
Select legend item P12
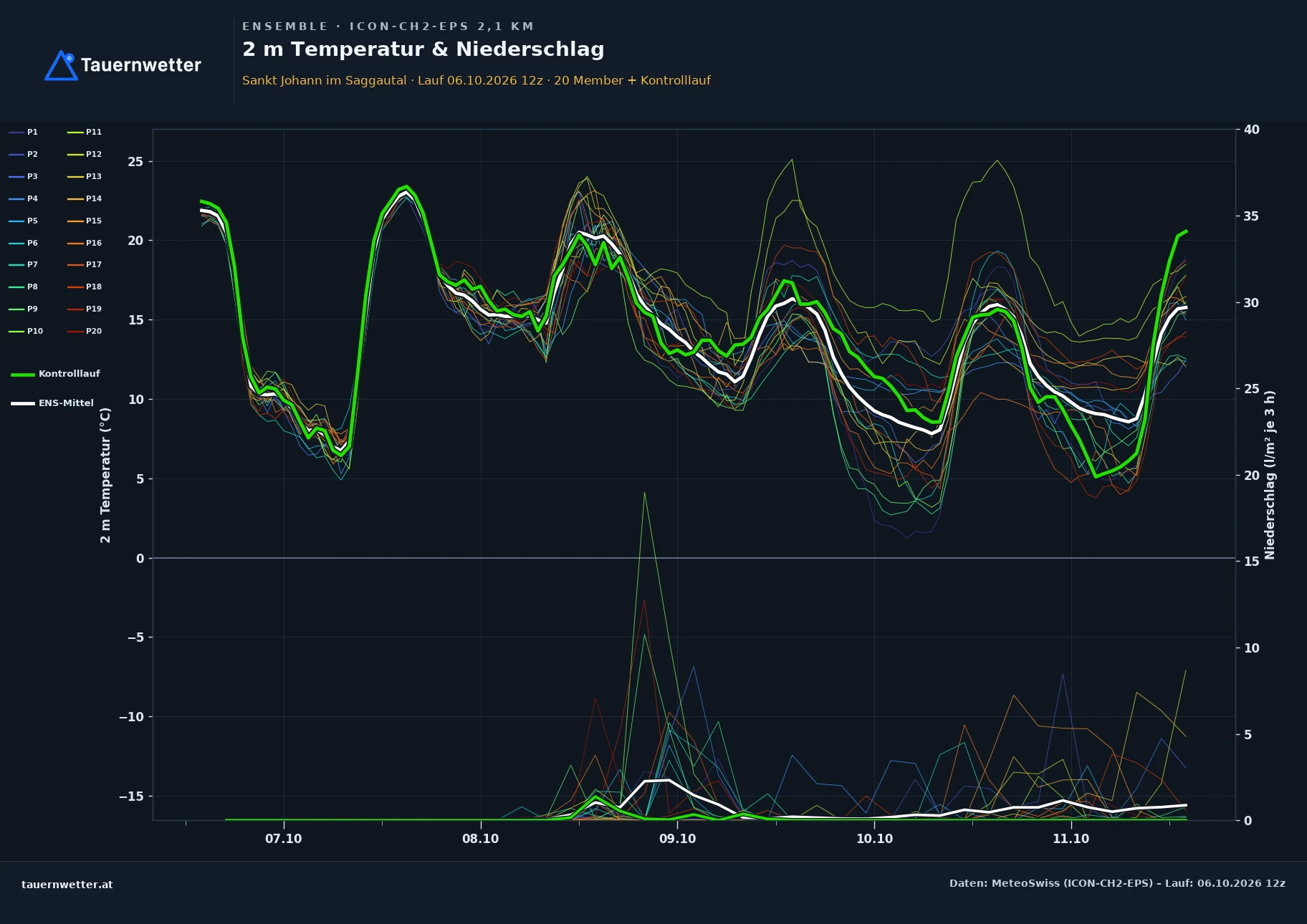pos(85,154)
